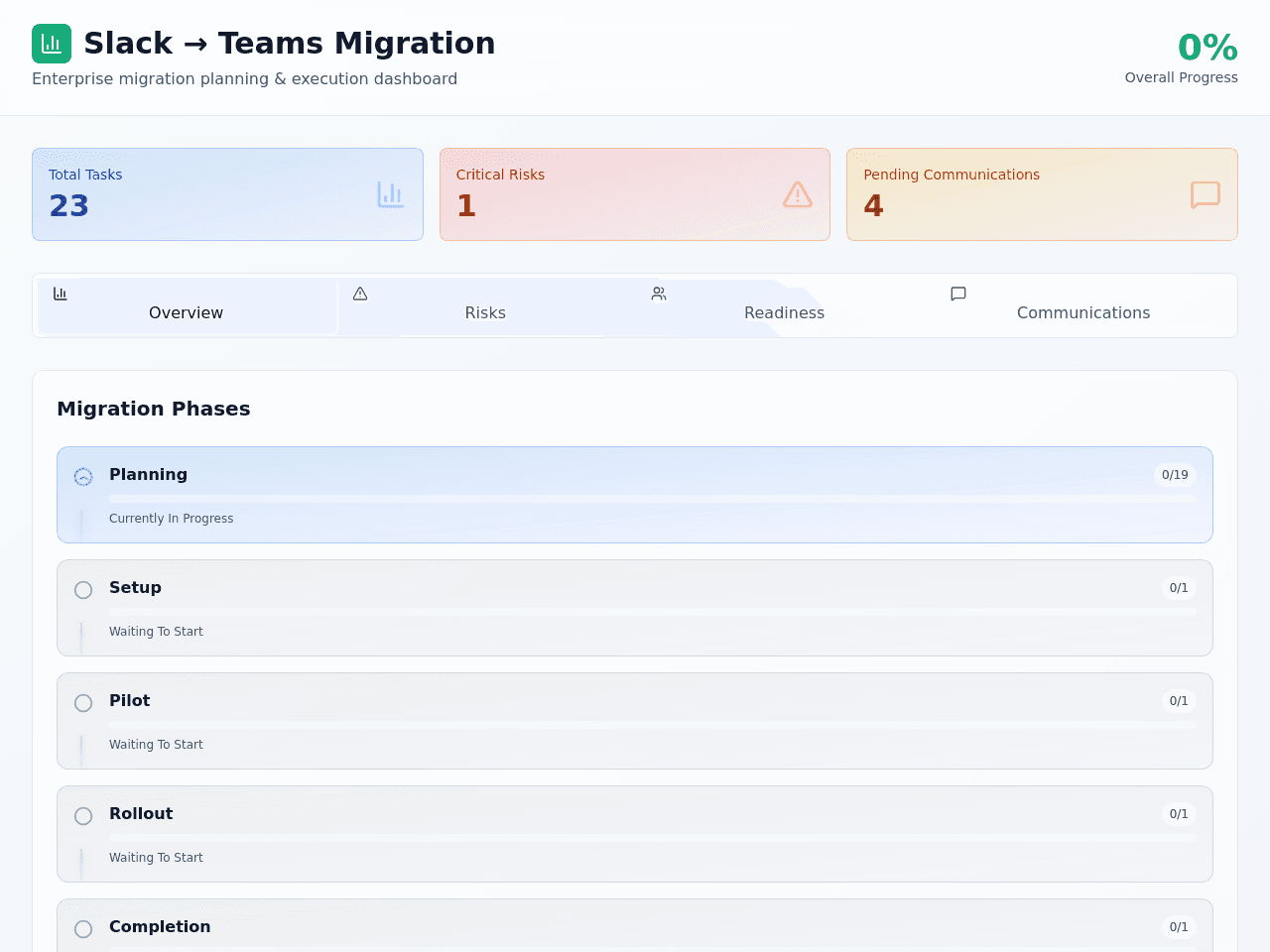Click the 'Currently In Progress' status text
Screen dimensions: 1270x952
pyautogui.click(x=172, y=519)
